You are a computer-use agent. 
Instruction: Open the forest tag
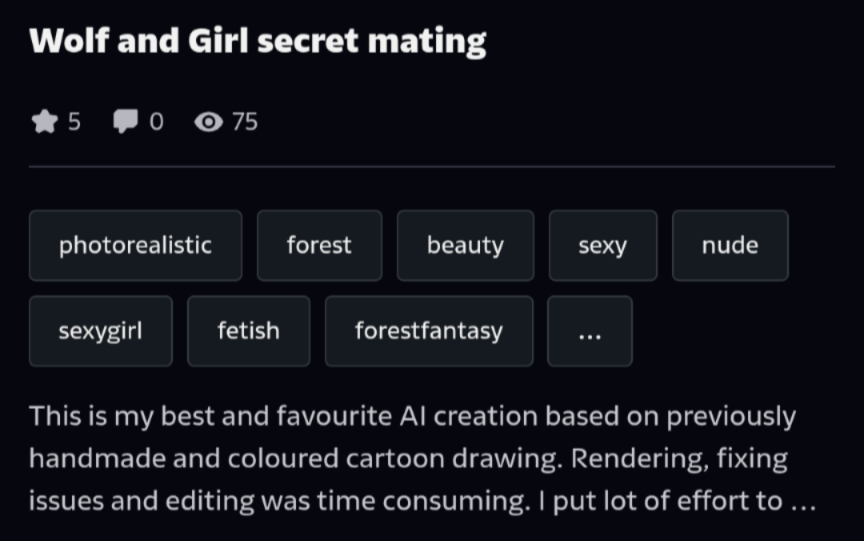tap(319, 245)
